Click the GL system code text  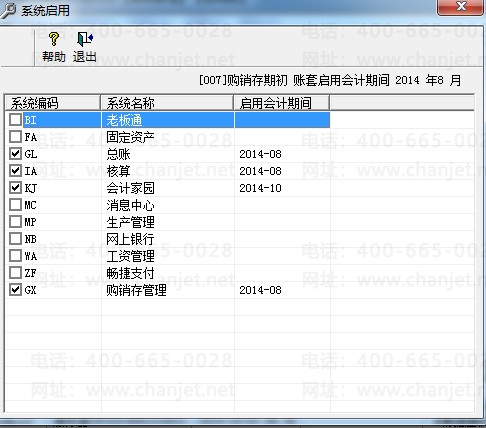(x=31, y=154)
